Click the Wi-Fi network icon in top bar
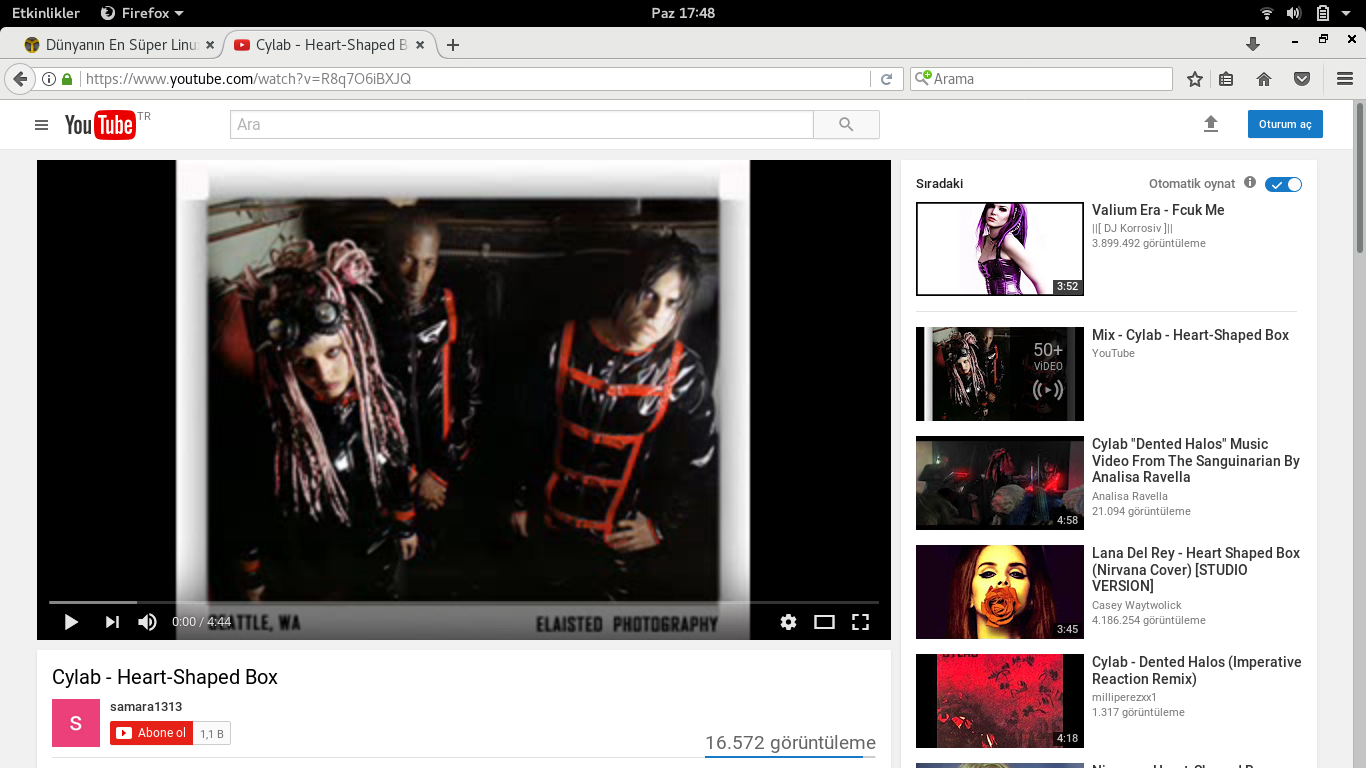The height and width of the screenshot is (768, 1366). click(x=1267, y=13)
